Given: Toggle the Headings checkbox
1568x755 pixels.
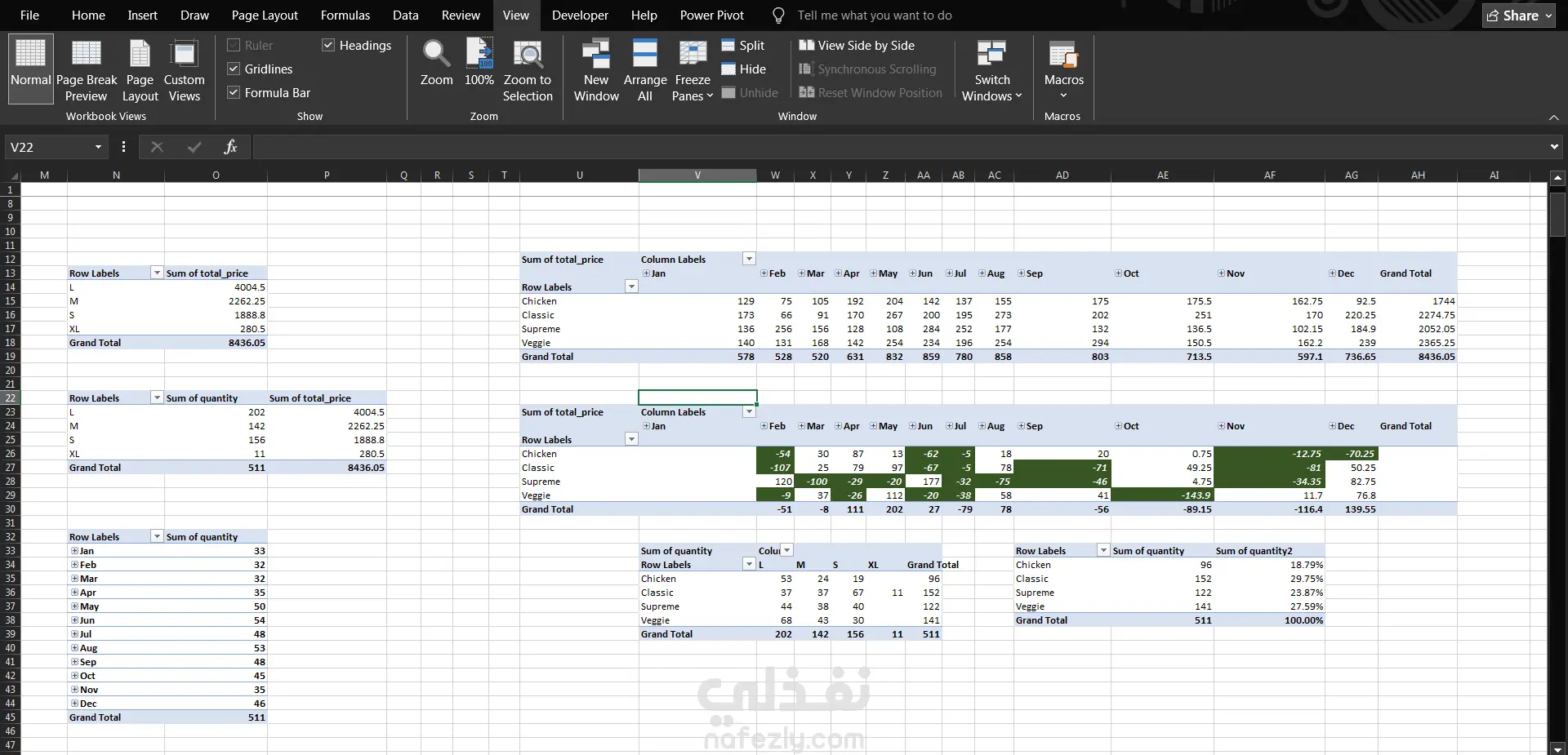Looking at the screenshot, I should tap(328, 46).
